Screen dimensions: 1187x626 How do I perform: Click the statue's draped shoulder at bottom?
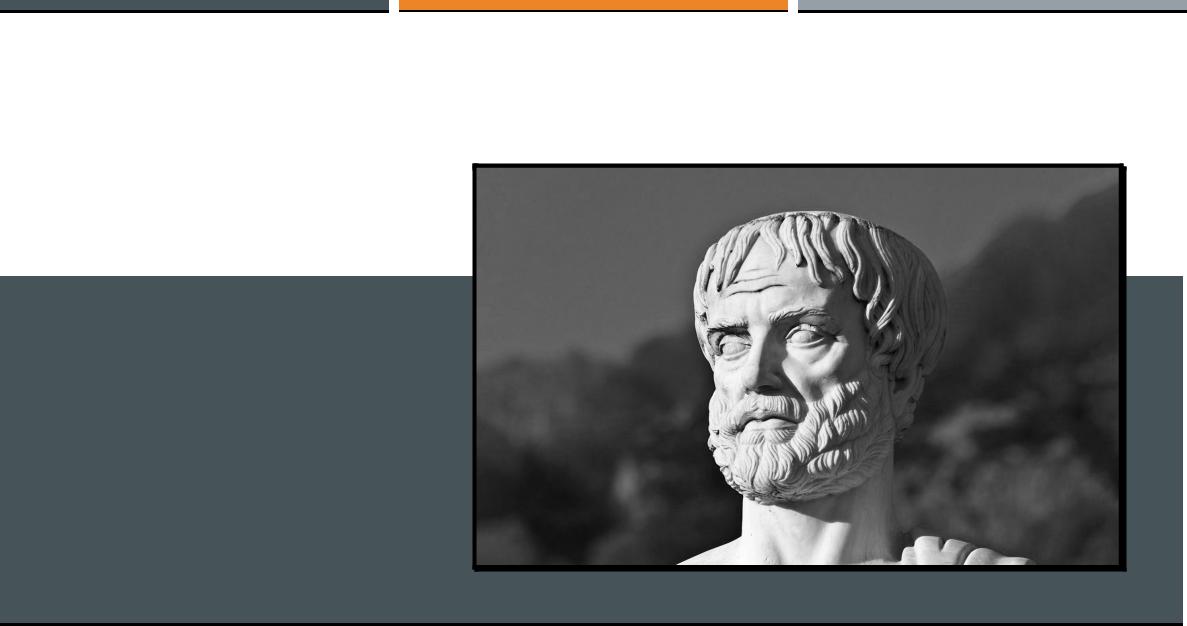coord(961,552)
